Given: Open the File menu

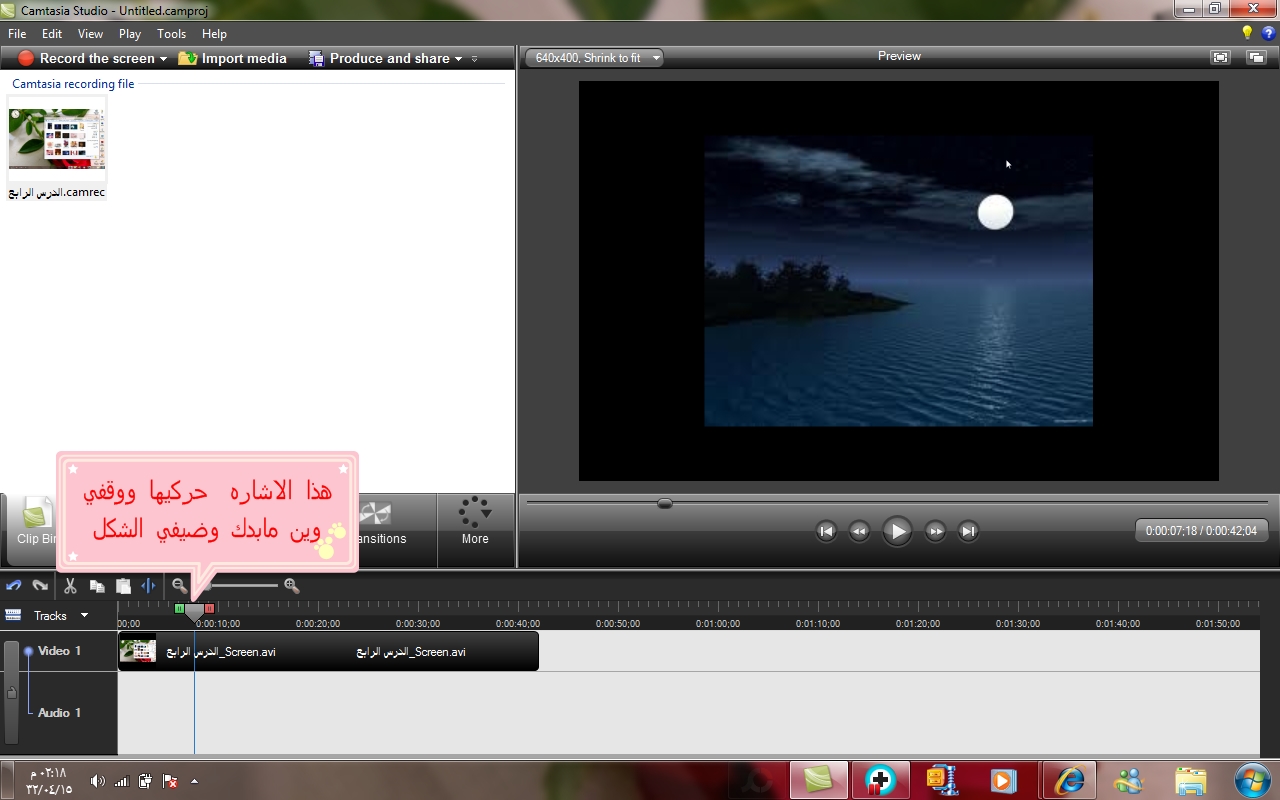Looking at the screenshot, I should [17, 34].
